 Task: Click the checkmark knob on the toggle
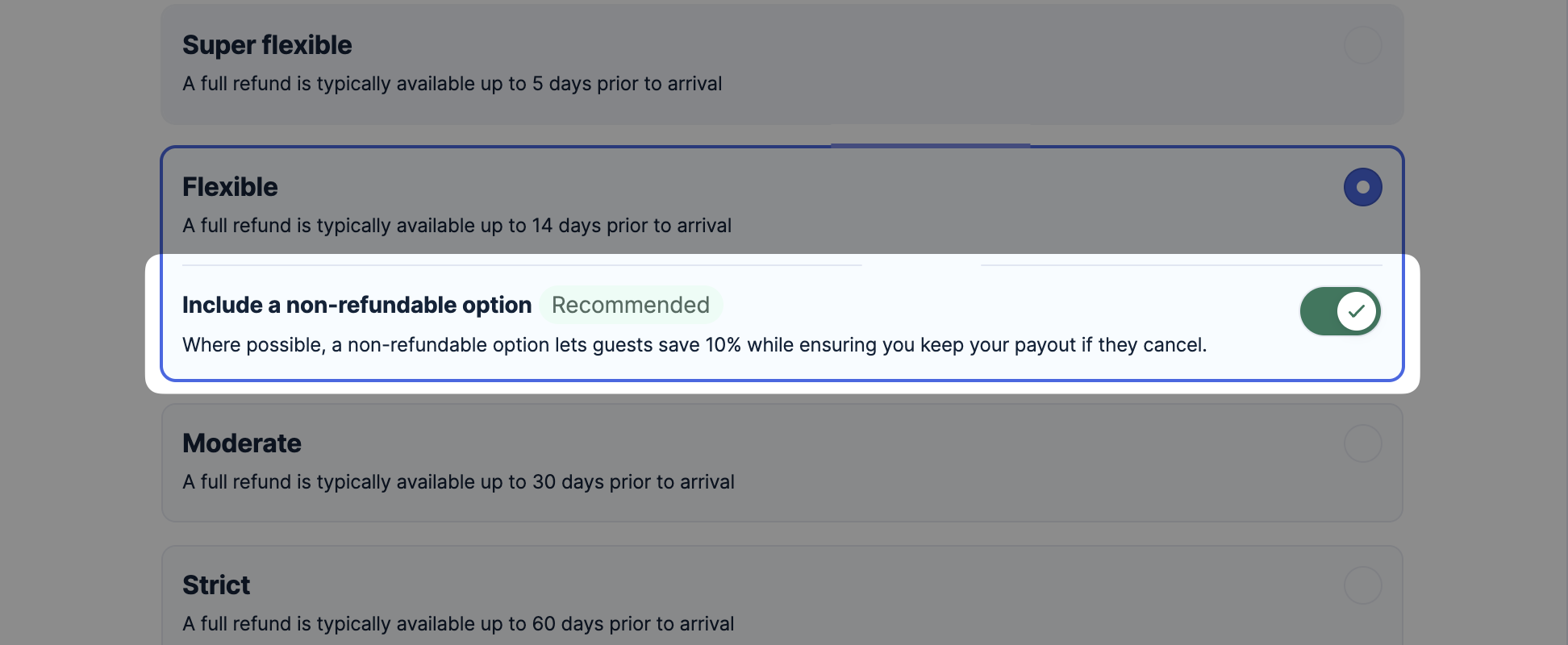1357,311
